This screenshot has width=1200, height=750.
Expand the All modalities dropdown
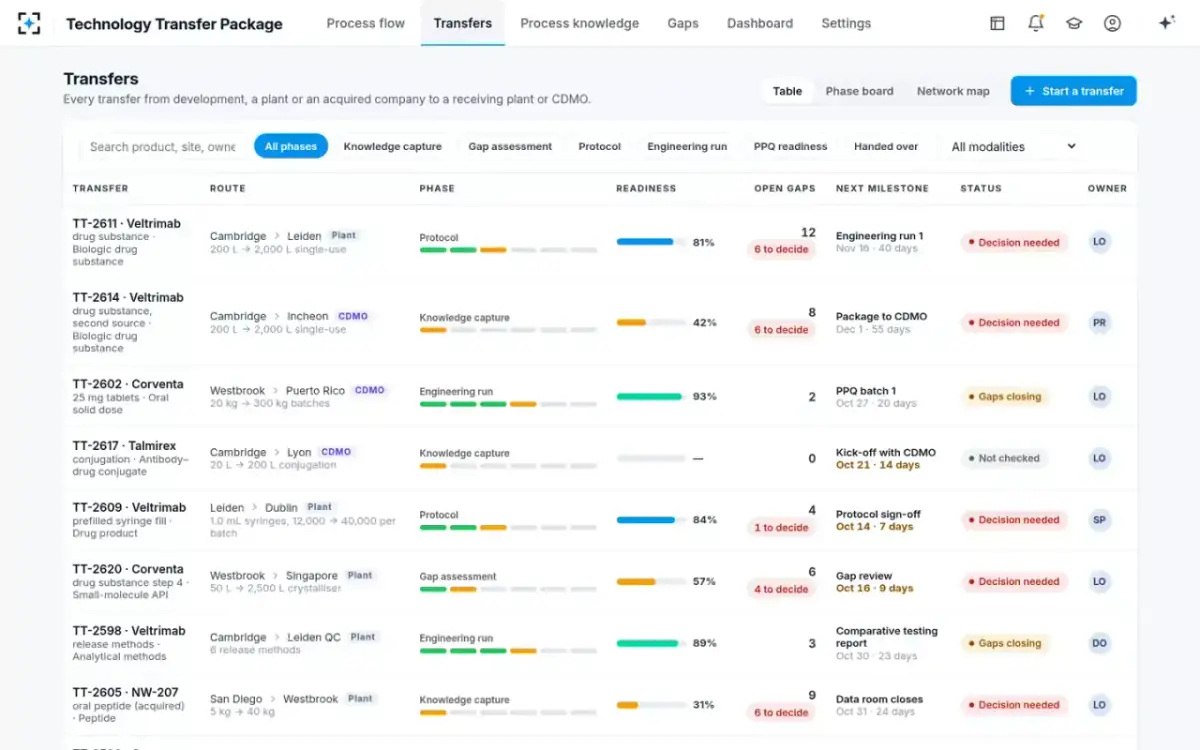tap(1013, 146)
